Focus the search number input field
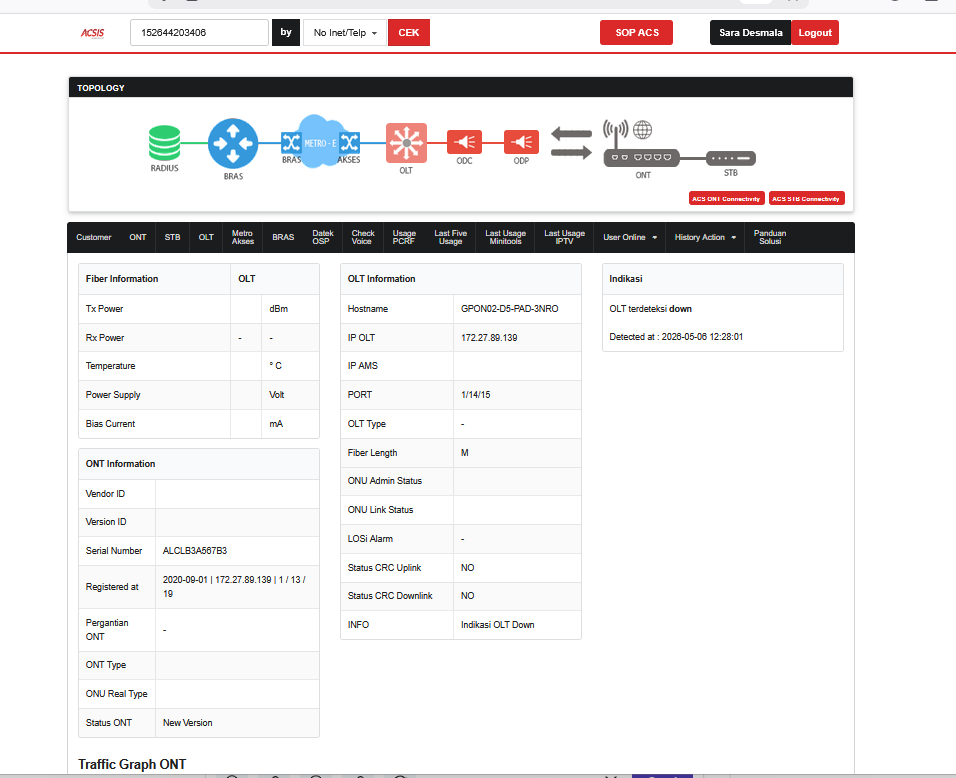The image size is (956, 778). tap(199, 33)
